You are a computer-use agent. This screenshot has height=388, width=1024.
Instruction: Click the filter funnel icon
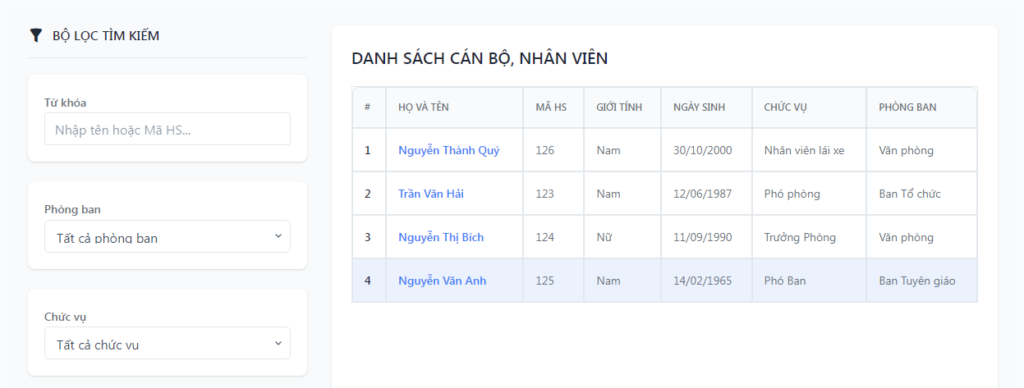[36, 36]
